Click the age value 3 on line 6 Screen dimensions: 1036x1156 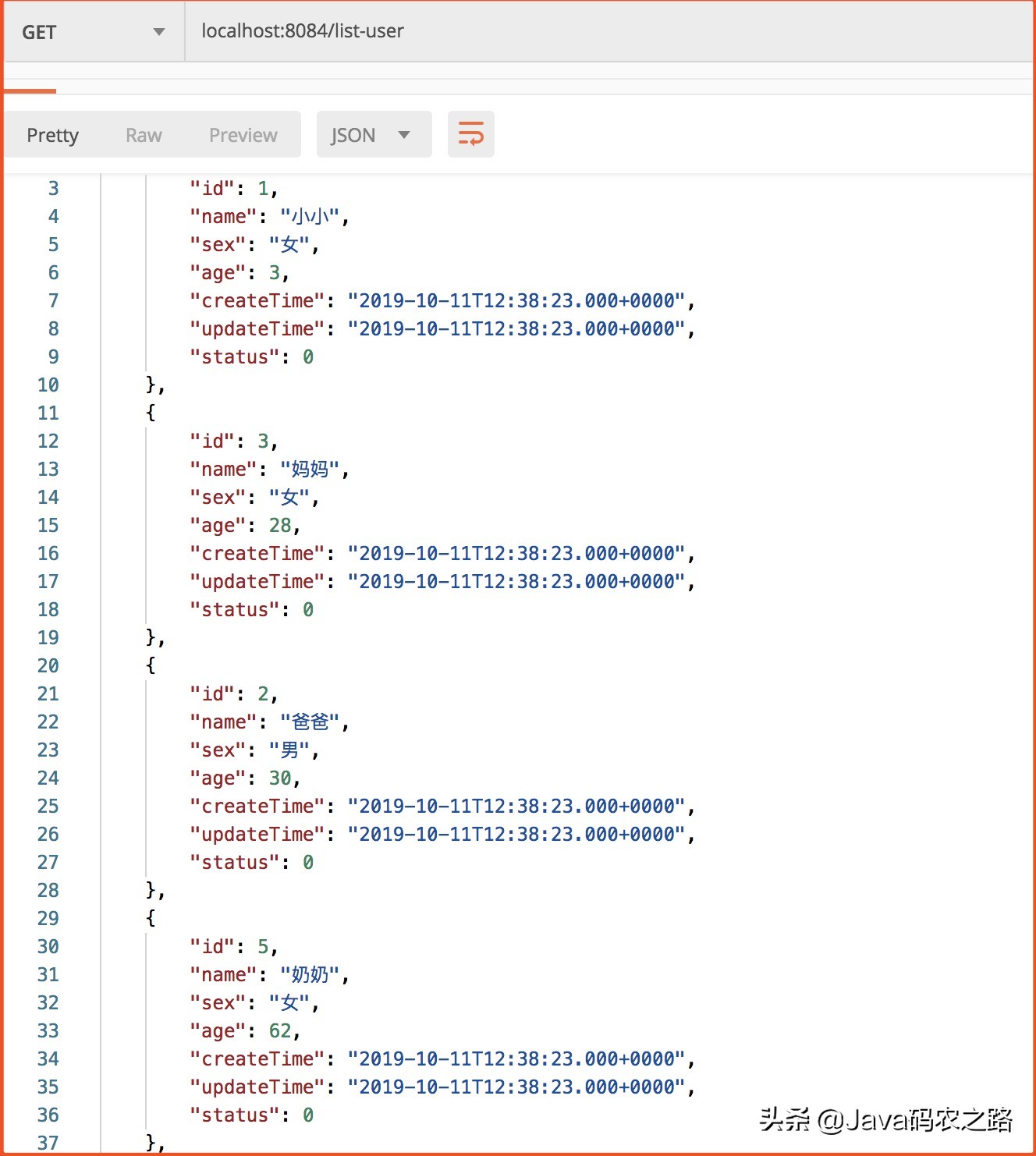click(275, 273)
